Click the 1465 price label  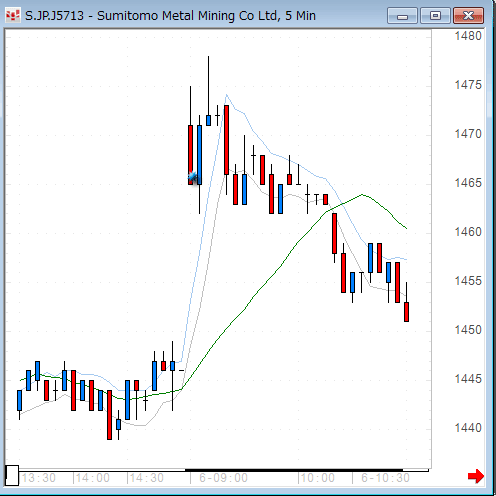tap(468, 183)
